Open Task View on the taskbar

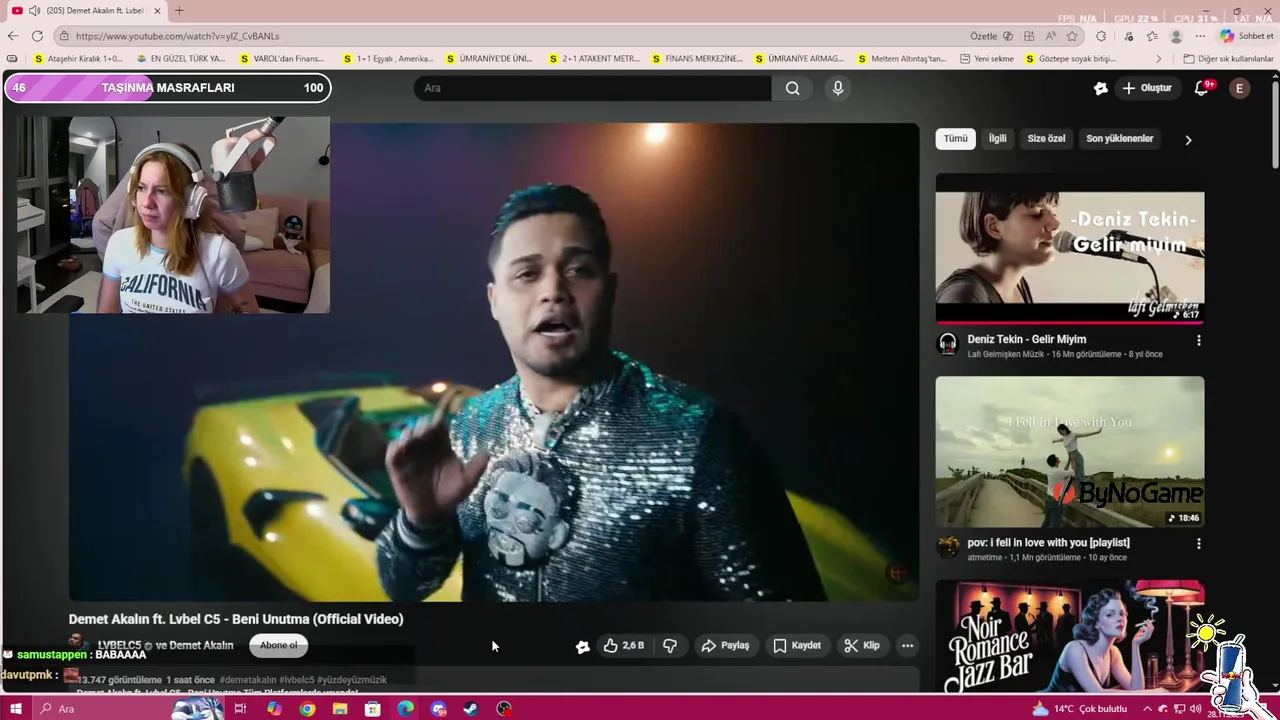(x=240, y=709)
